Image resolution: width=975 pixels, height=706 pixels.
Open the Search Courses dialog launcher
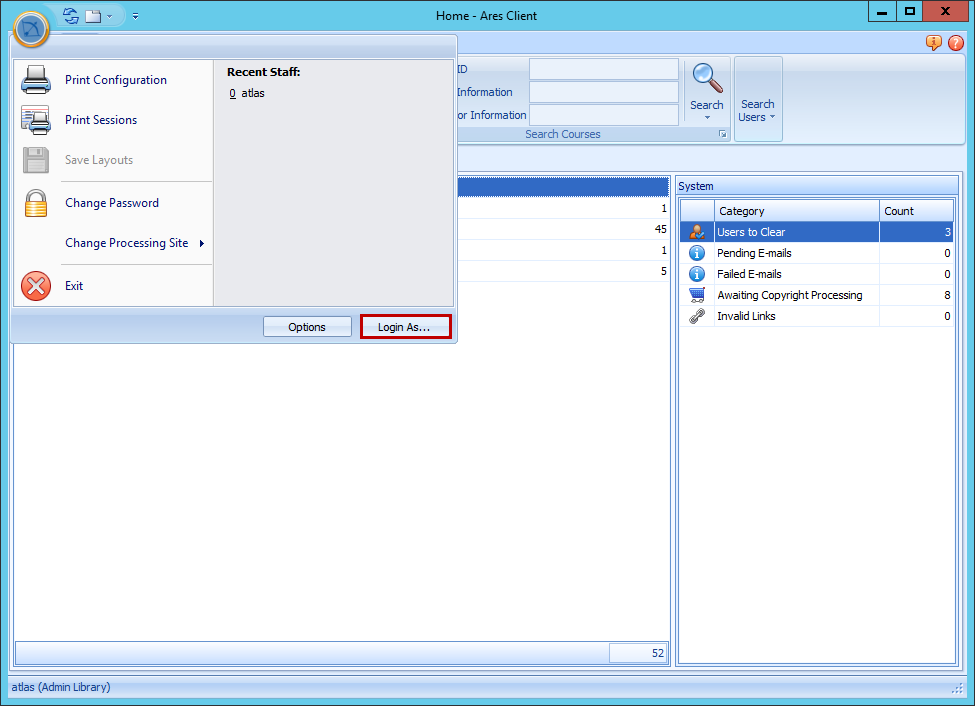tap(723, 133)
